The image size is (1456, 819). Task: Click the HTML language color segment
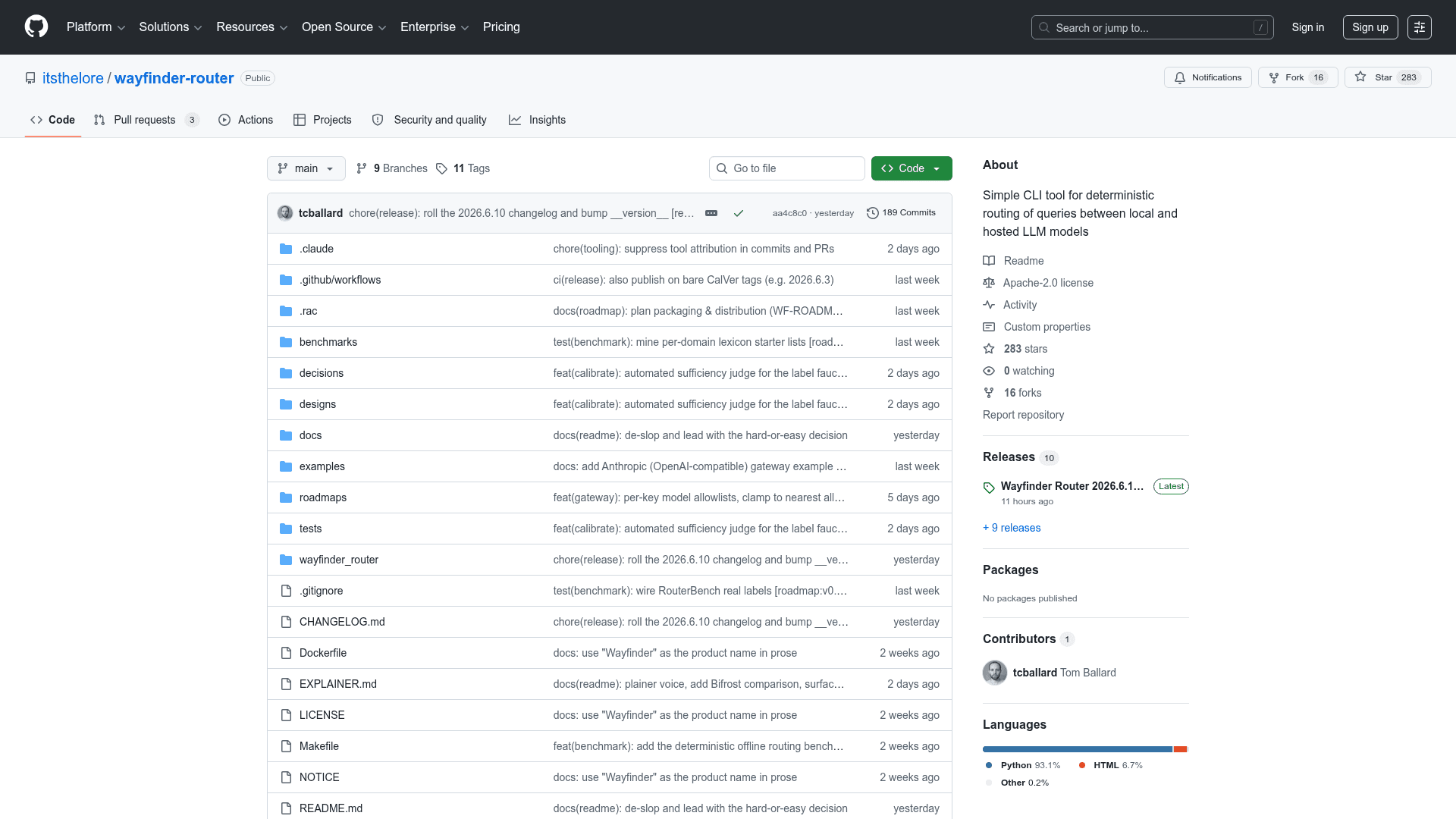coord(1180,749)
